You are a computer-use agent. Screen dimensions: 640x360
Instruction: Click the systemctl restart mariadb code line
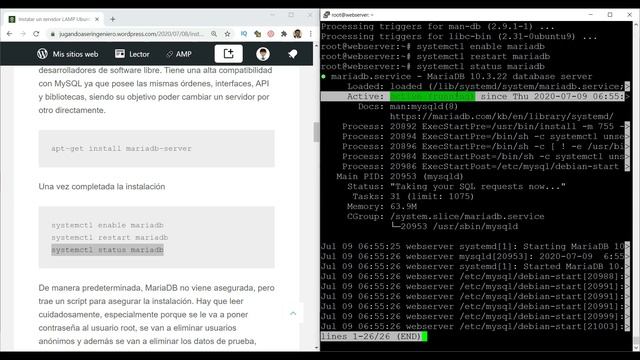110,238
